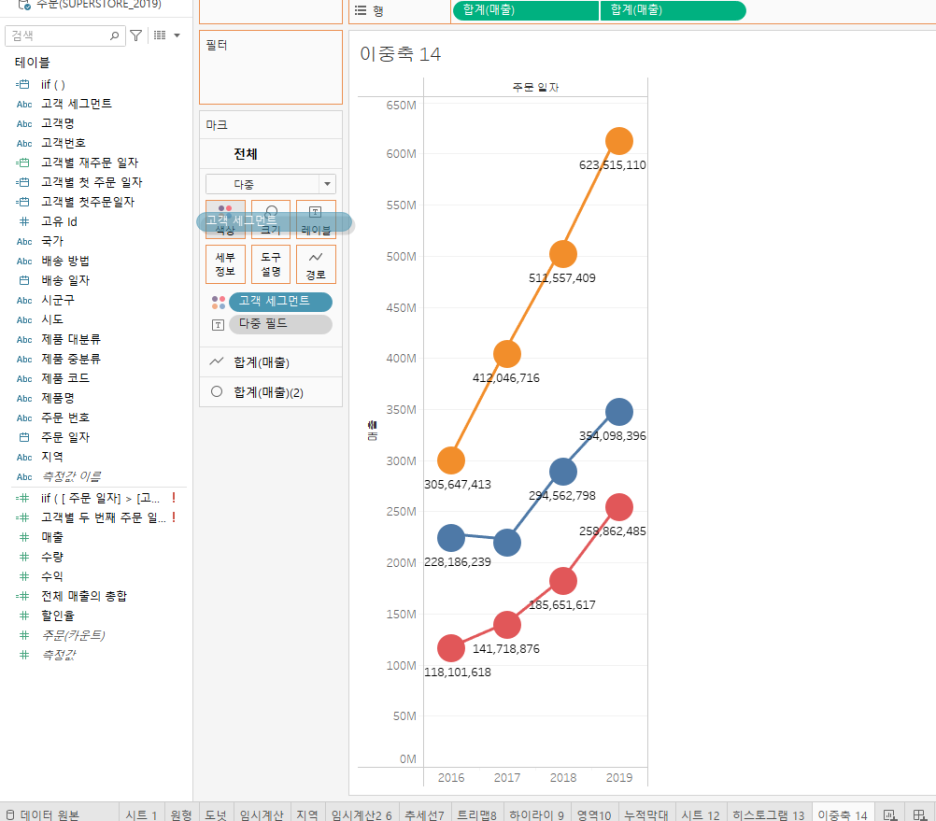Viewport: 936px width, 821px height.
Task: Expand the data pane view options arrow
Action: coord(177,35)
